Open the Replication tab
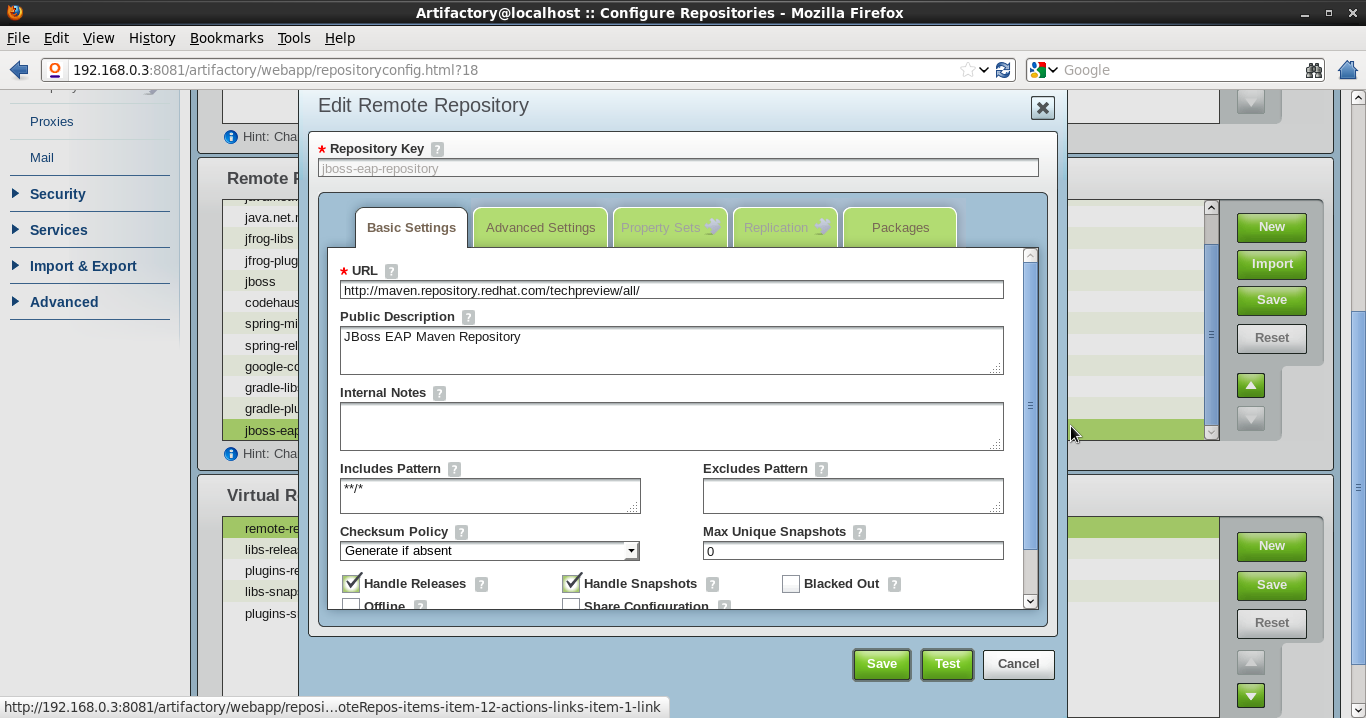Image resolution: width=1366 pixels, height=718 pixels. point(785,228)
